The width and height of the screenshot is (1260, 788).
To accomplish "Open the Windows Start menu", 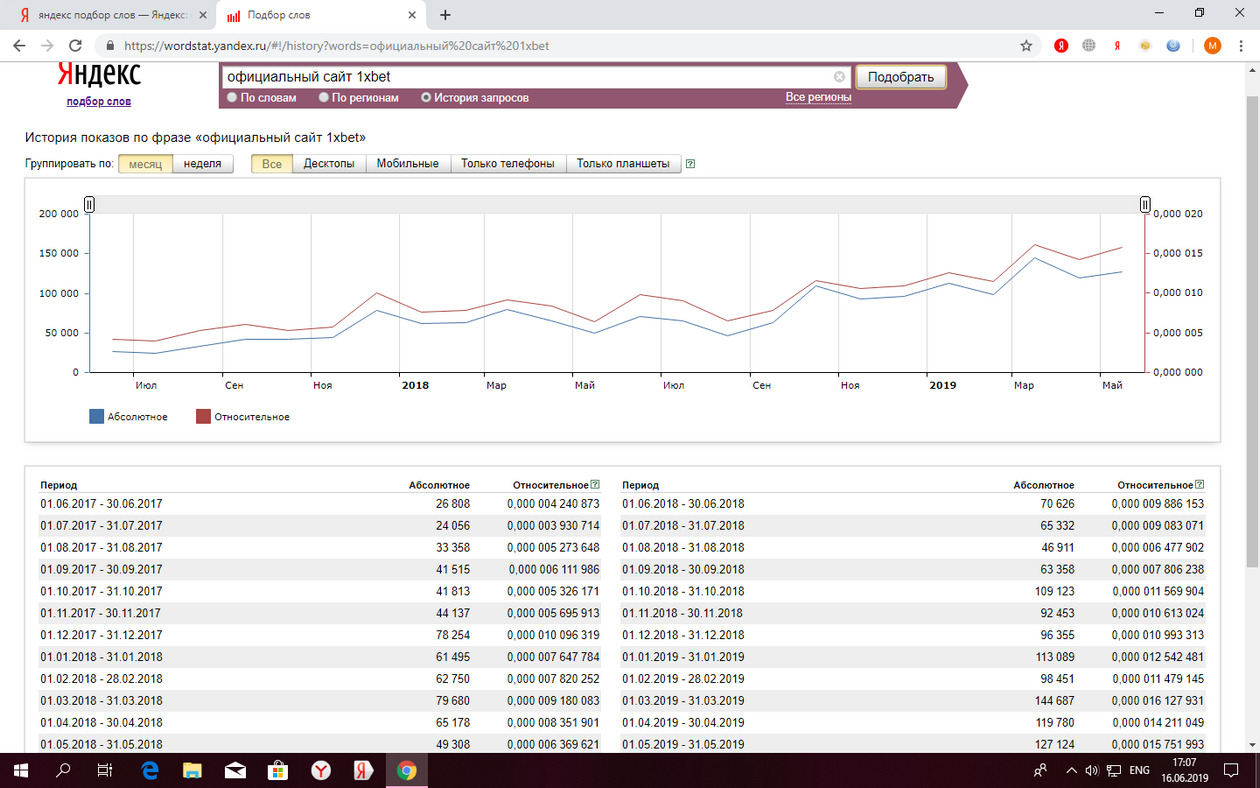I will [21, 771].
